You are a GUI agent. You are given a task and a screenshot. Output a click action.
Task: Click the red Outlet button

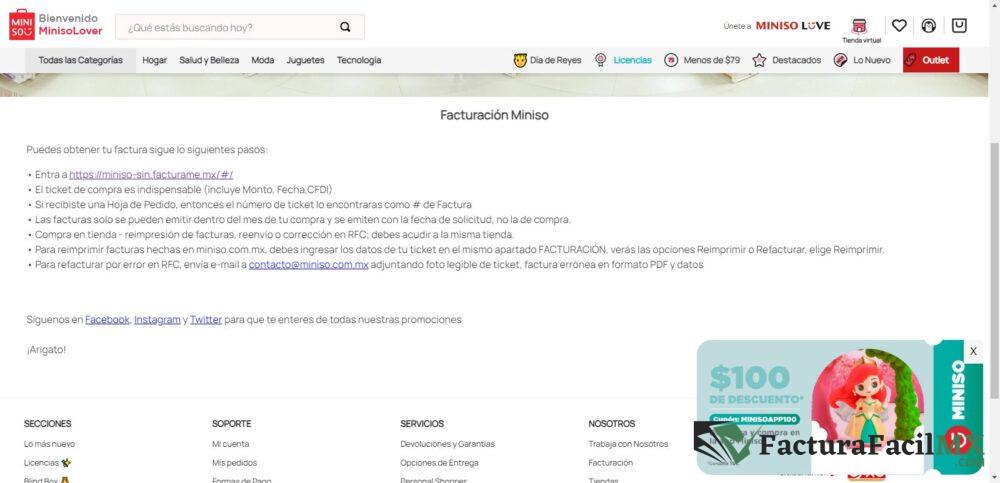pos(931,60)
